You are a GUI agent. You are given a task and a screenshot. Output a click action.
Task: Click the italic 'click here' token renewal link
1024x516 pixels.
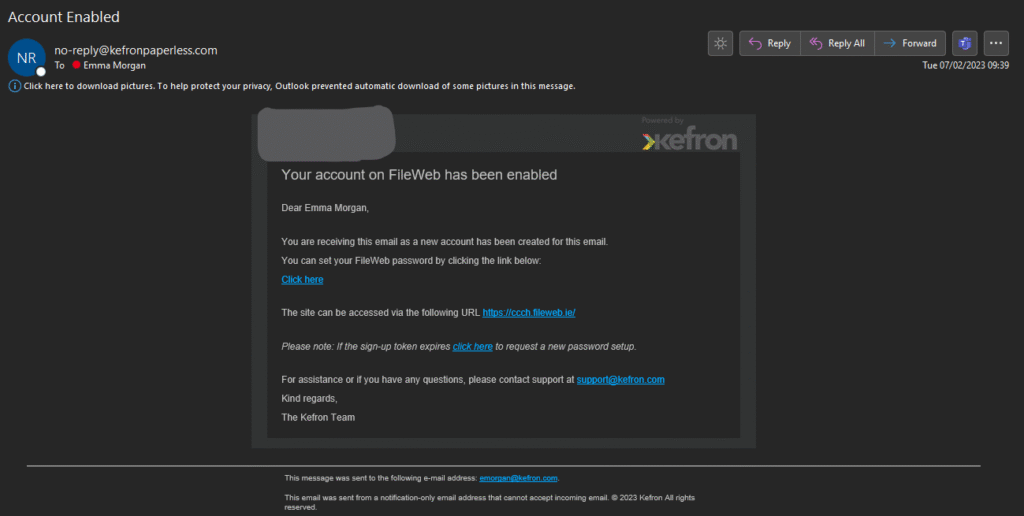click(x=472, y=347)
